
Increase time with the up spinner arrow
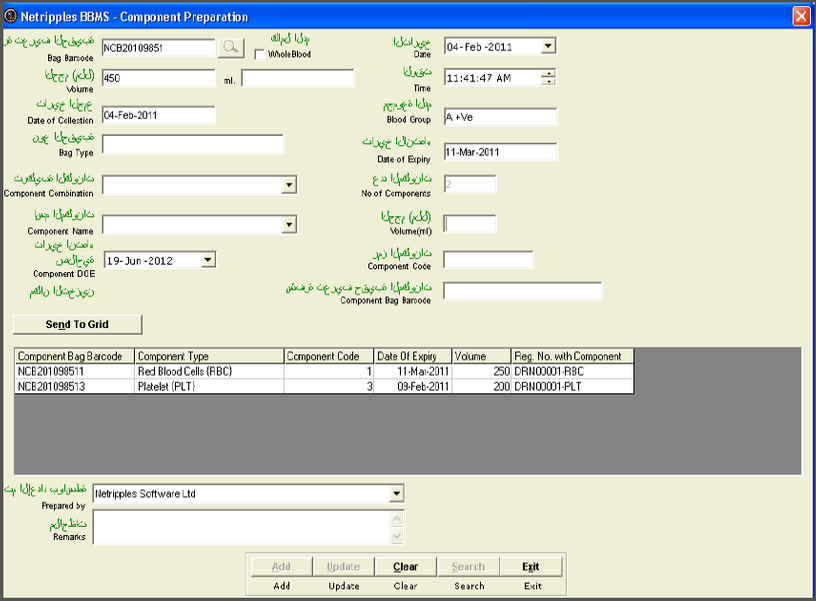(x=549, y=73)
